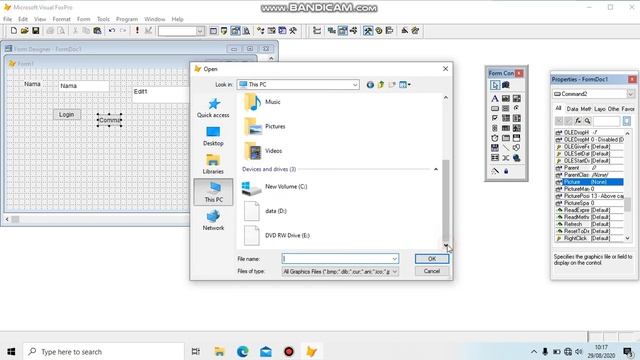Viewport: 640px width, 360px height.
Task: Open the Command2 object dropdown in Properties
Action: 631,94
